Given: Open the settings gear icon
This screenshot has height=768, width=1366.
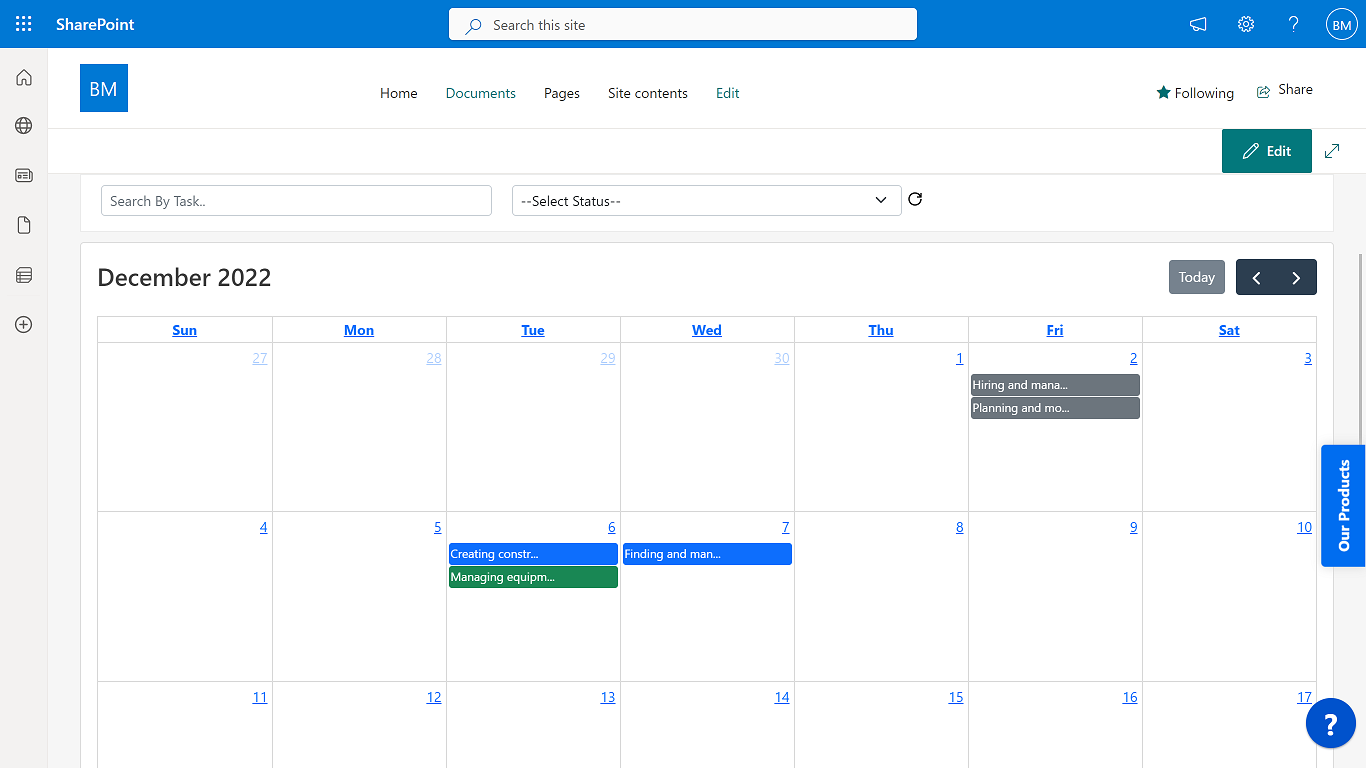Looking at the screenshot, I should click(1246, 24).
